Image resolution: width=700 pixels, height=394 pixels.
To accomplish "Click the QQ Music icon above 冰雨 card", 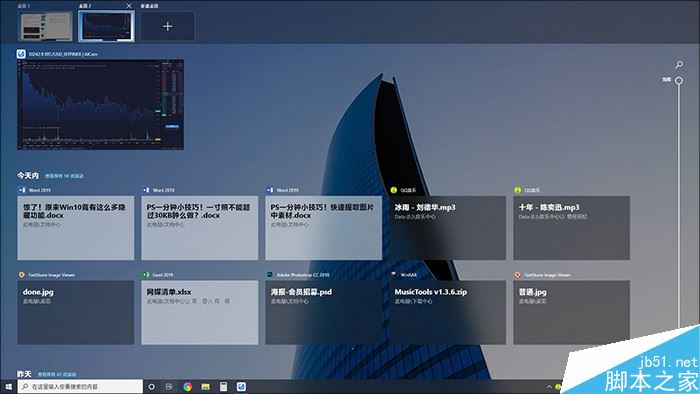I will click(x=393, y=190).
